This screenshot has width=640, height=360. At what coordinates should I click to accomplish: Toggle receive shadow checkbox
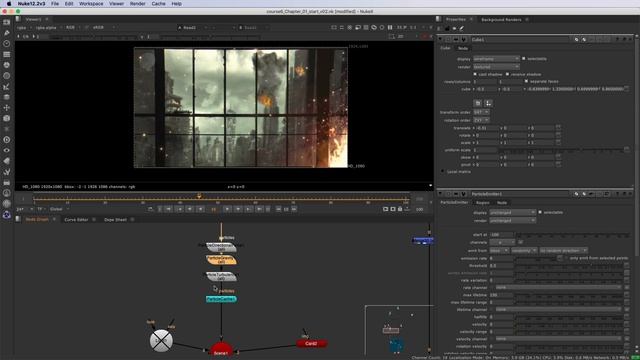[507, 74]
